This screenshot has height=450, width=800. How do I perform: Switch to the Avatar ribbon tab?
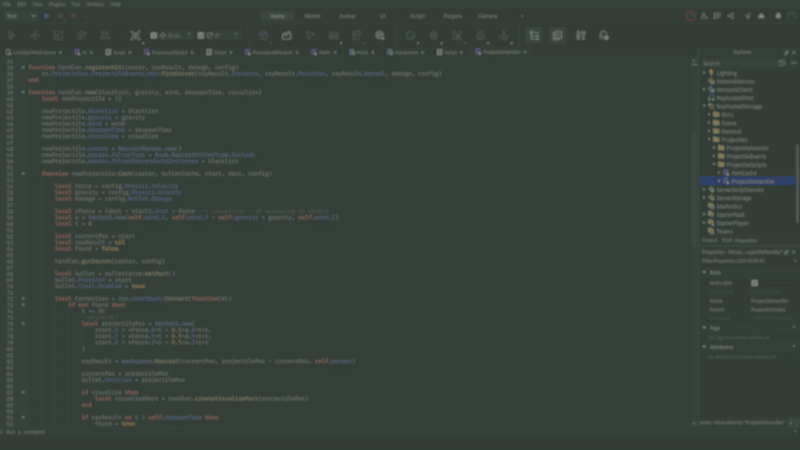(347, 16)
